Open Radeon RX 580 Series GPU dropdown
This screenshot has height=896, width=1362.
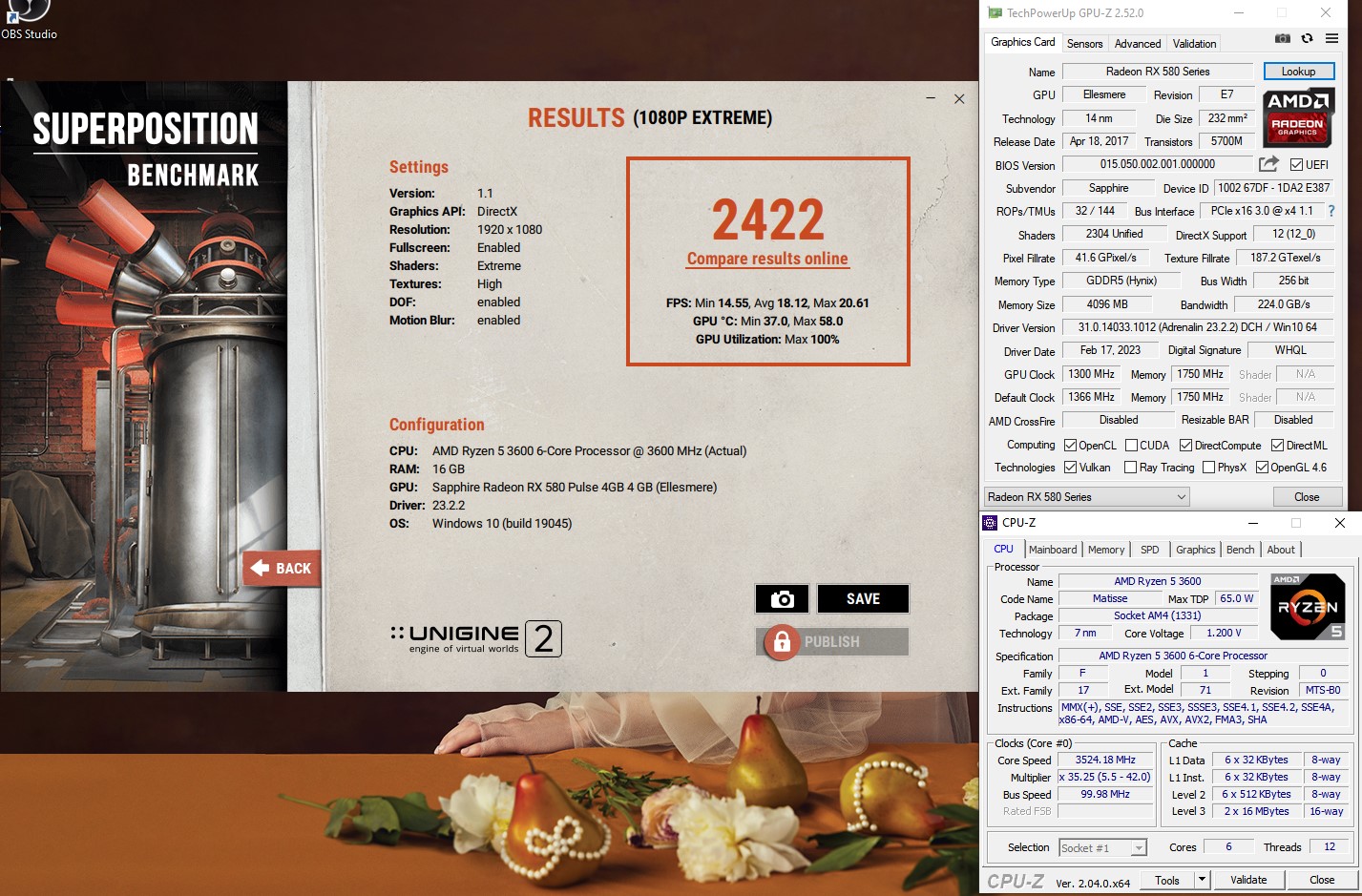tap(1087, 497)
